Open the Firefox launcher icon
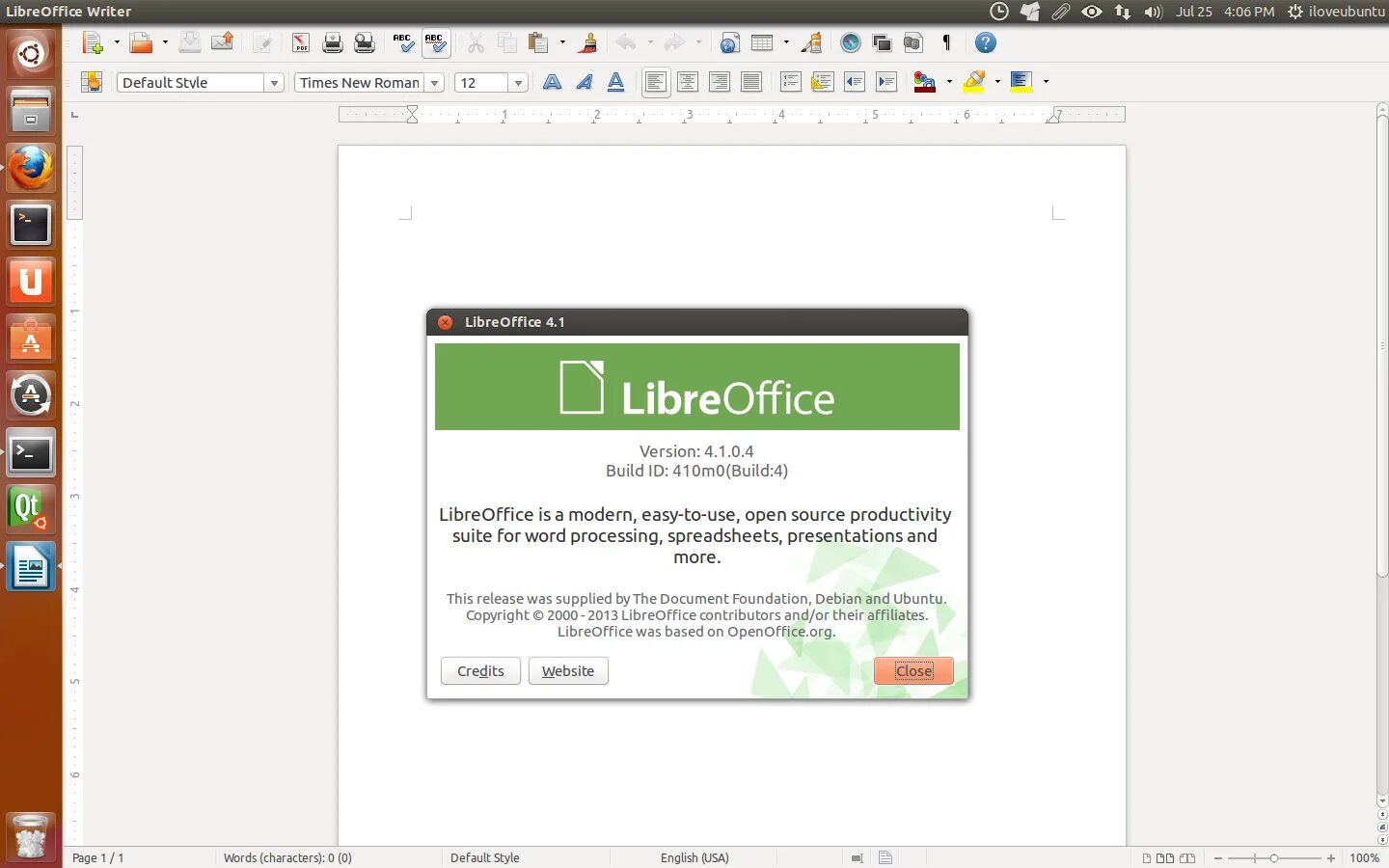The width and height of the screenshot is (1389, 868). pos(31,168)
